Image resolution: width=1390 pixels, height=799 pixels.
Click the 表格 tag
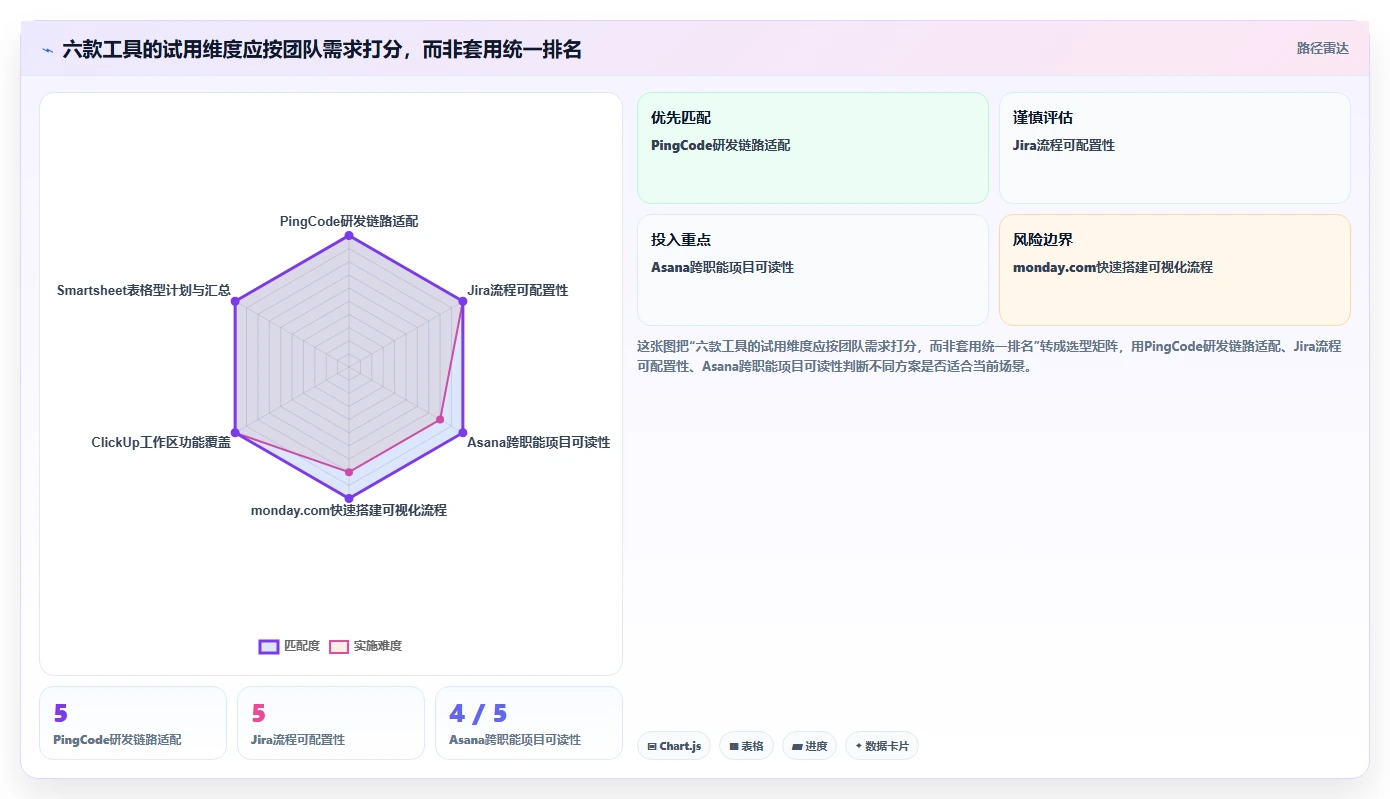[746, 746]
